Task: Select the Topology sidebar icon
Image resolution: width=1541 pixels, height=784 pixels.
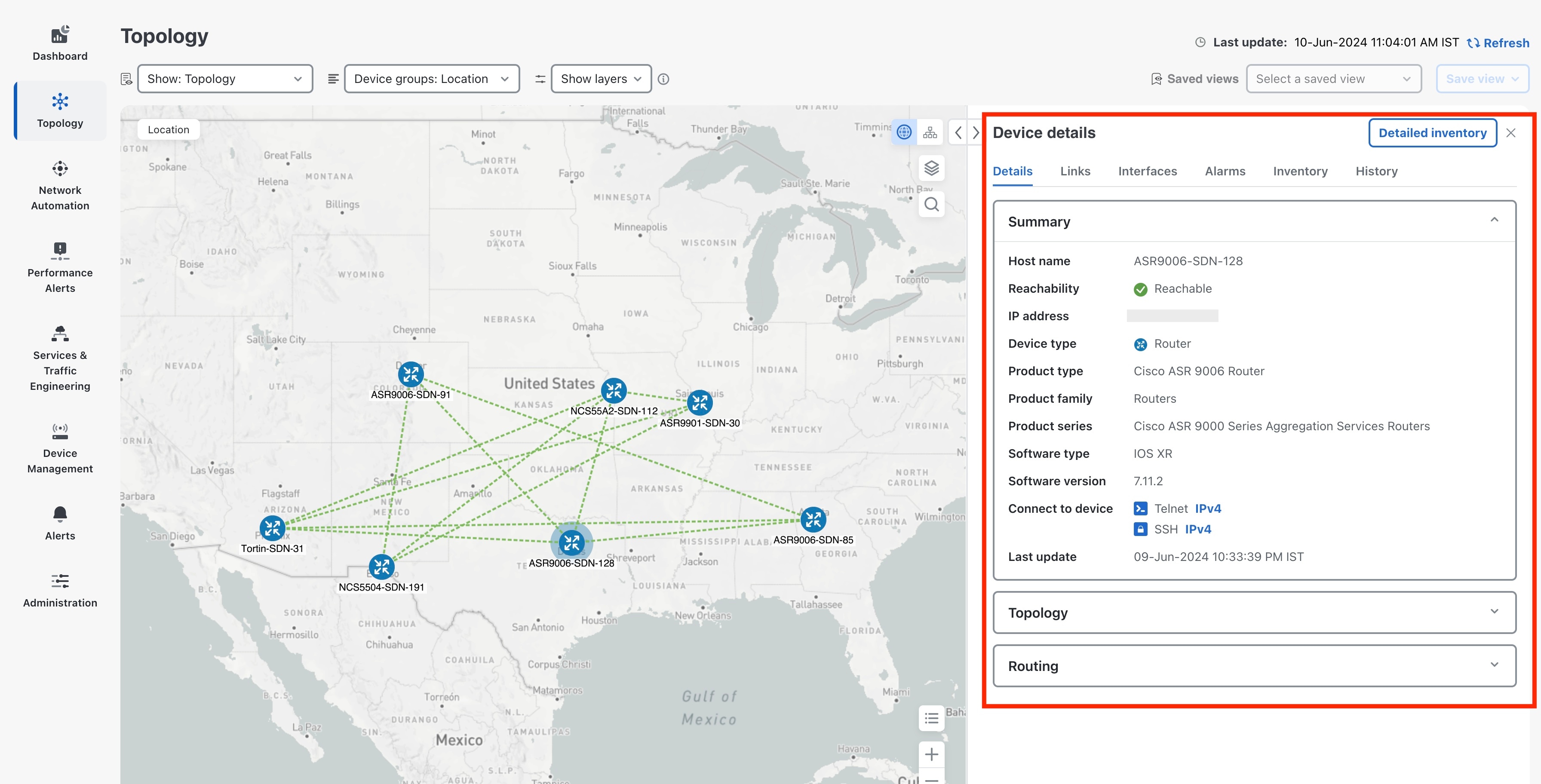Action: [60, 102]
